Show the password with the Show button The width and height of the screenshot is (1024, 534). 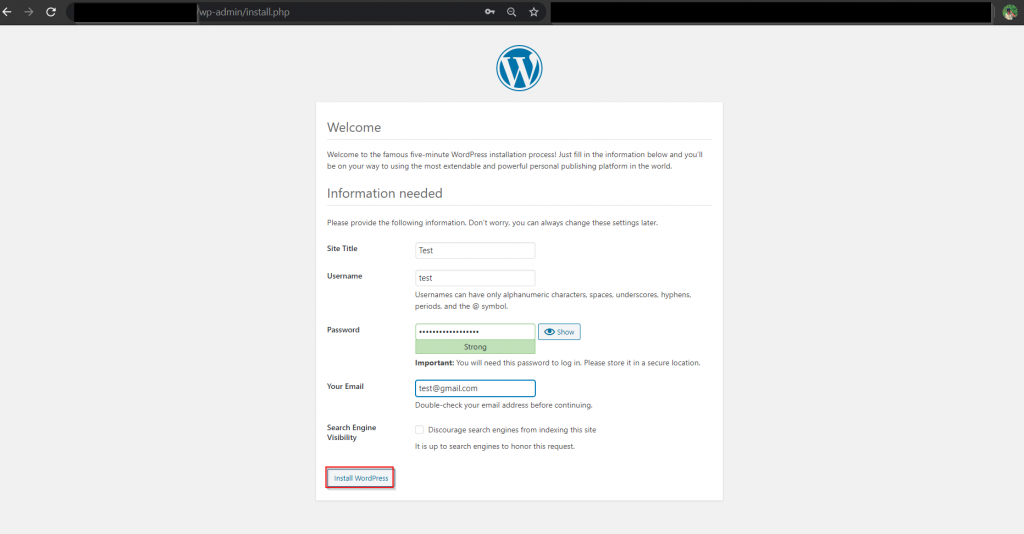[559, 332]
